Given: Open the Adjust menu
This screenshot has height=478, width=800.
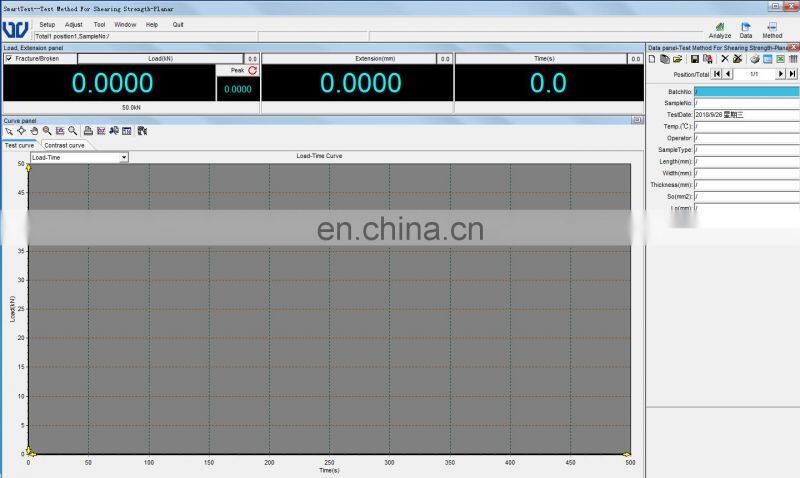Looking at the screenshot, I should pos(73,24).
